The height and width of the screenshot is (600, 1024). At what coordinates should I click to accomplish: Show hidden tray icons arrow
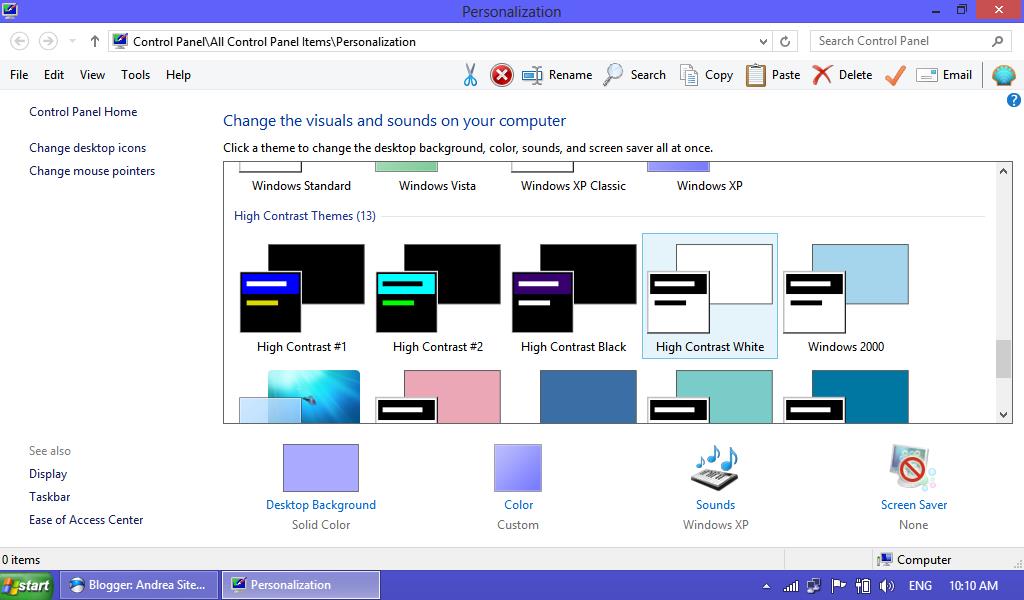click(766, 586)
